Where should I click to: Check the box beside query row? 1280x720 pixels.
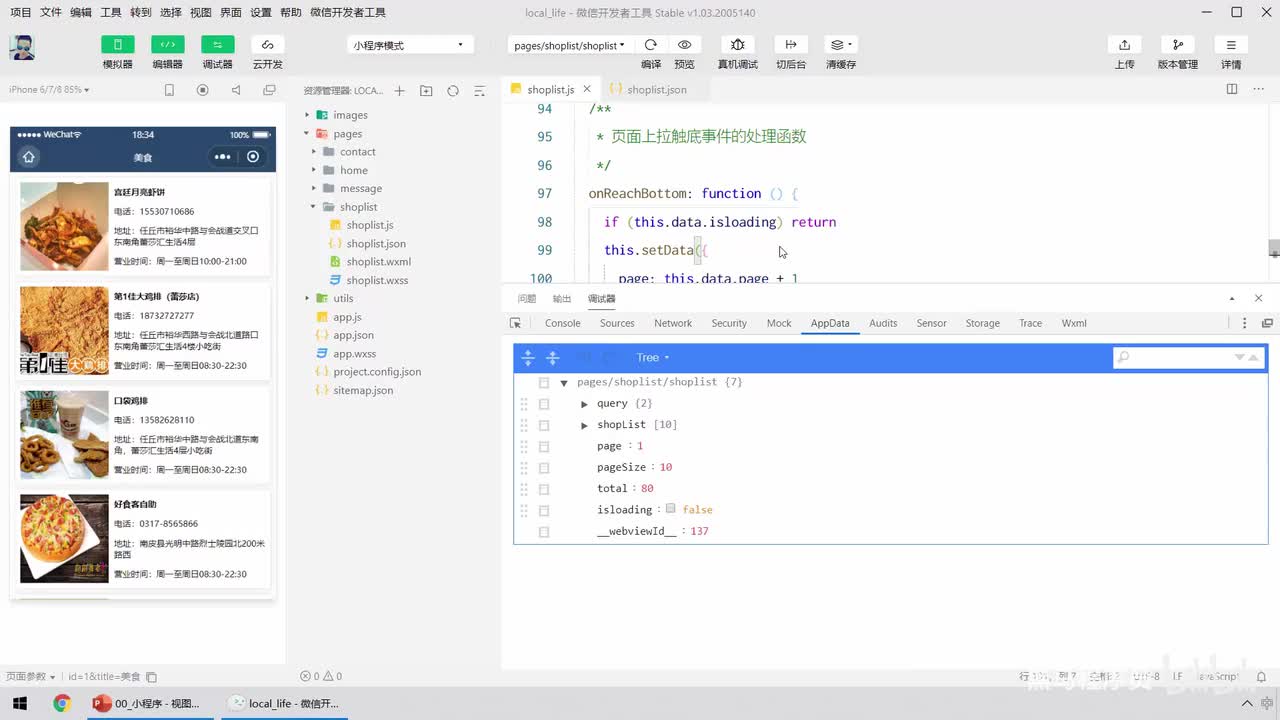pos(544,404)
